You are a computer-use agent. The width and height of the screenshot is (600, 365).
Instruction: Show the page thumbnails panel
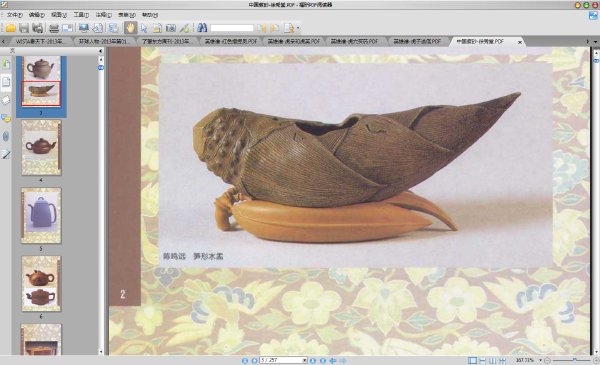tap(6, 81)
